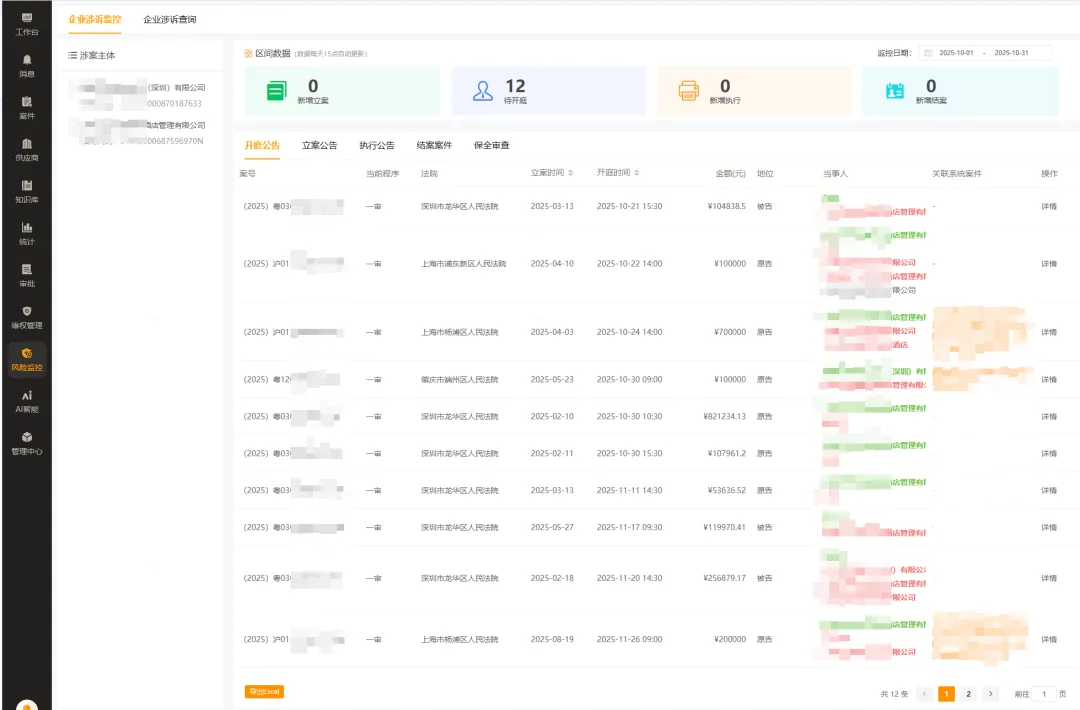Go to 案件 cases section
The image size is (1080, 710).
pos(26,108)
